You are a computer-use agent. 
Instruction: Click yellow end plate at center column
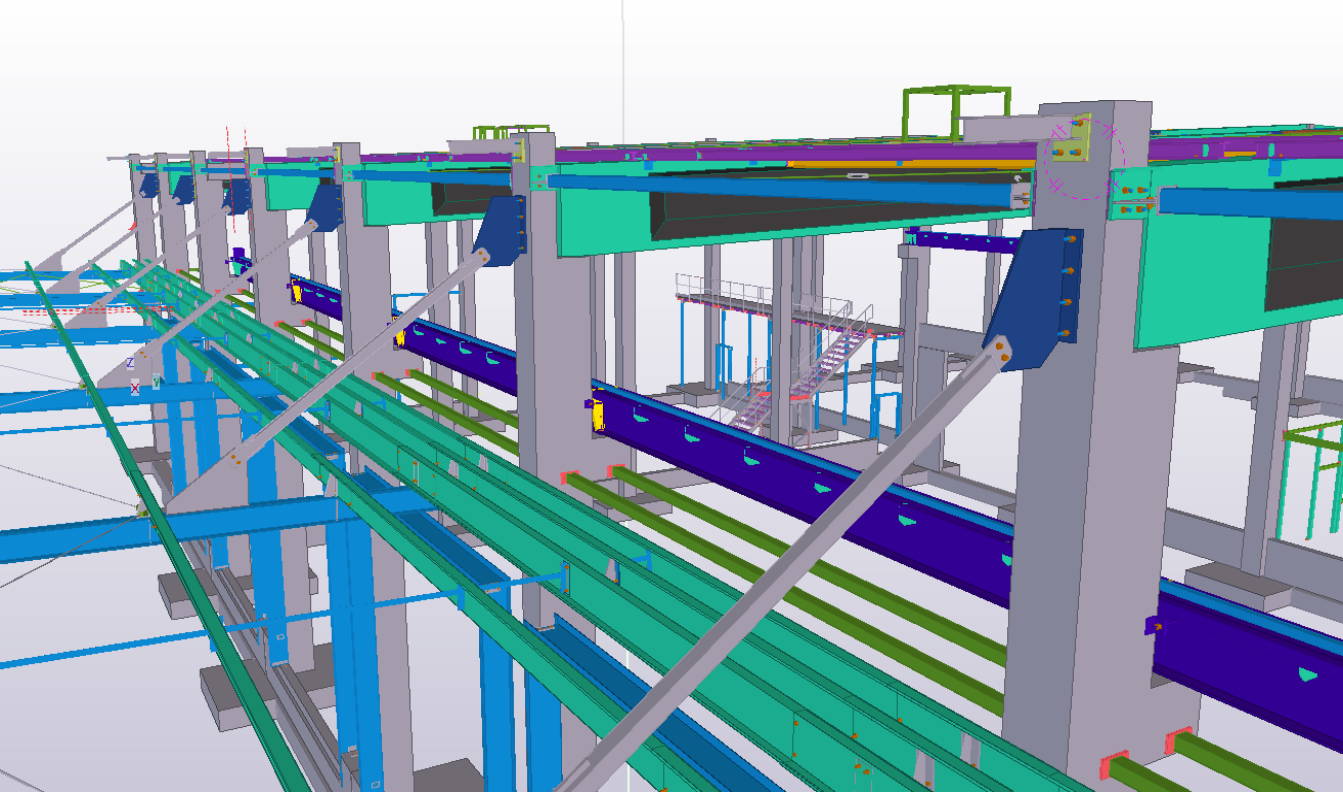[x=597, y=414]
